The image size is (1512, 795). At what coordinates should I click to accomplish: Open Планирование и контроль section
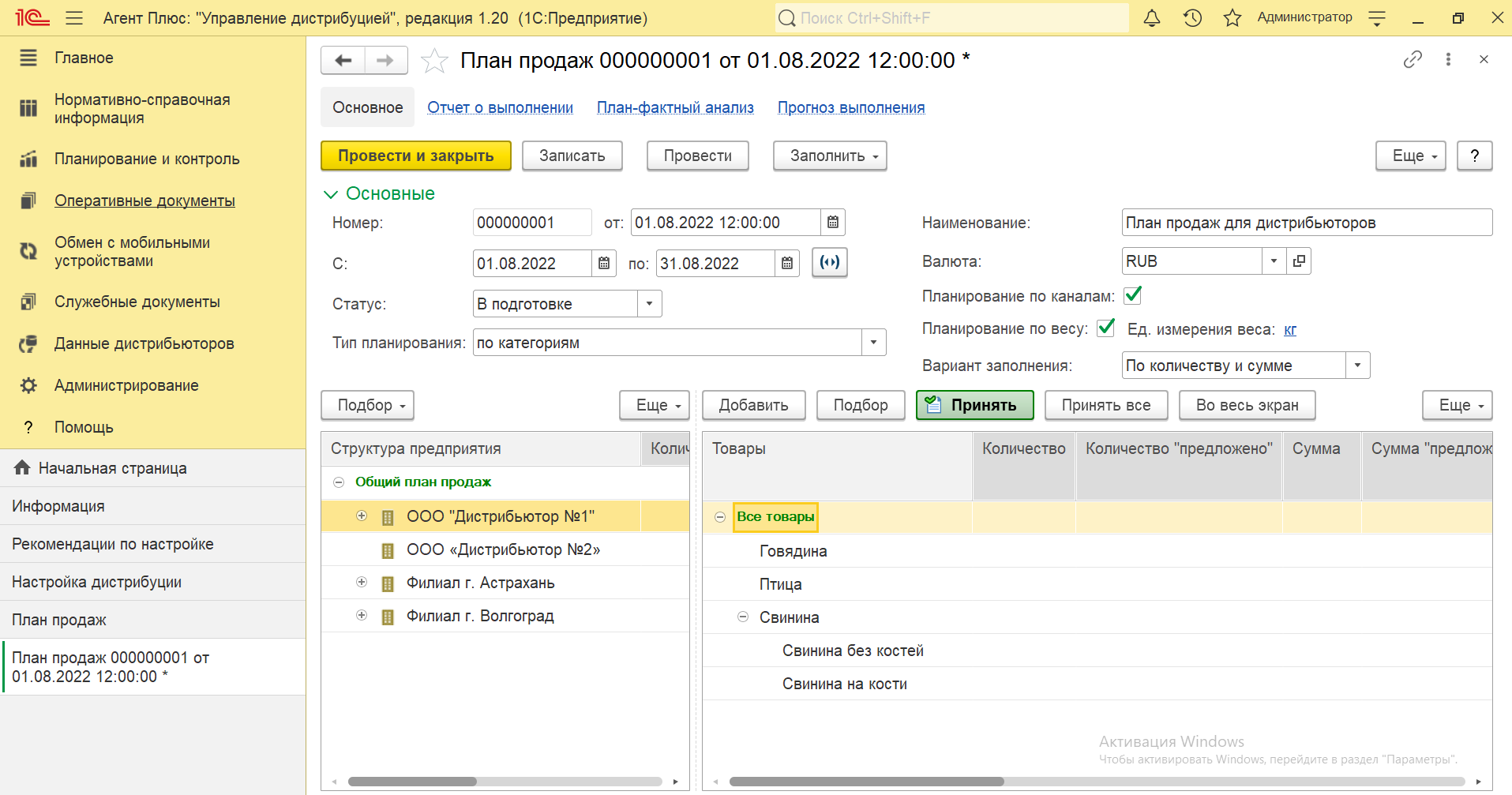(x=147, y=159)
